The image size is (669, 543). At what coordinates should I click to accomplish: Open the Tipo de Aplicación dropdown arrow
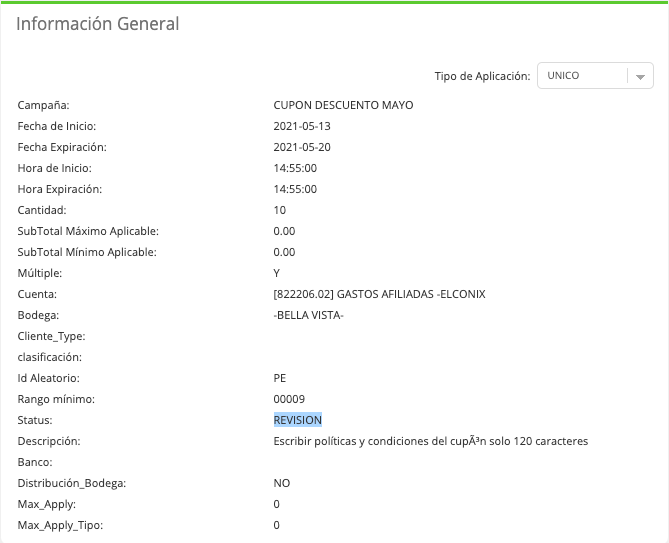coord(640,76)
